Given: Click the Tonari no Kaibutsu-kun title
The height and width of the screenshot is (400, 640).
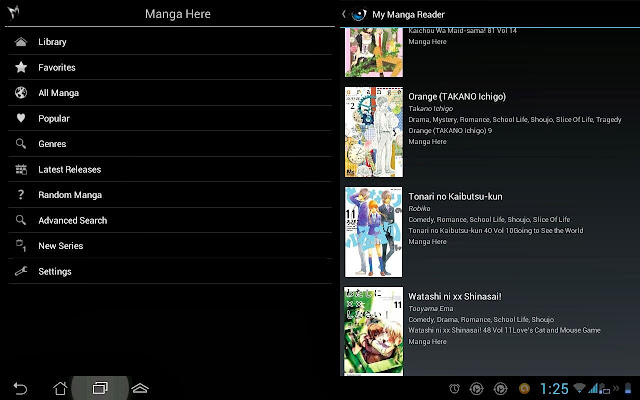Looking at the screenshot, I should tap(456, 197).
